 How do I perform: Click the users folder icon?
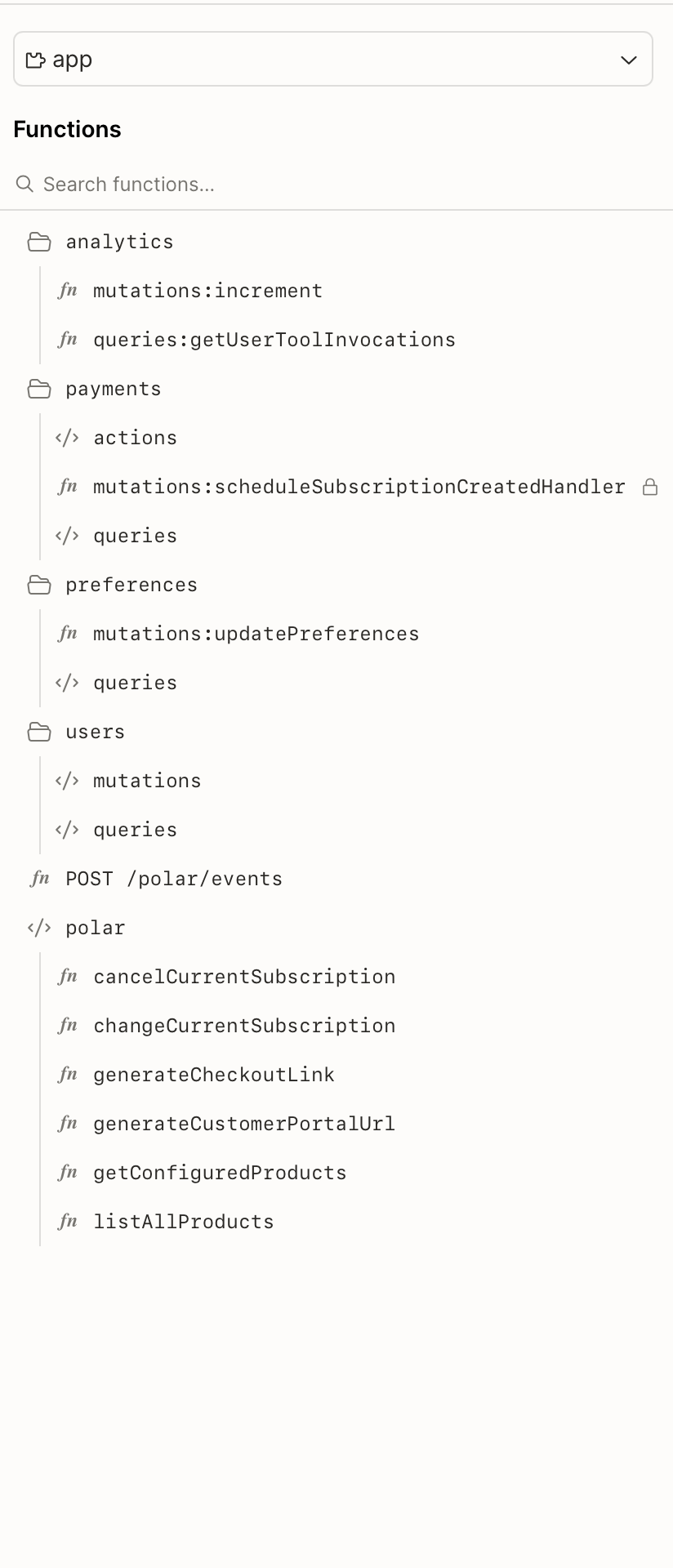point(38,732)
